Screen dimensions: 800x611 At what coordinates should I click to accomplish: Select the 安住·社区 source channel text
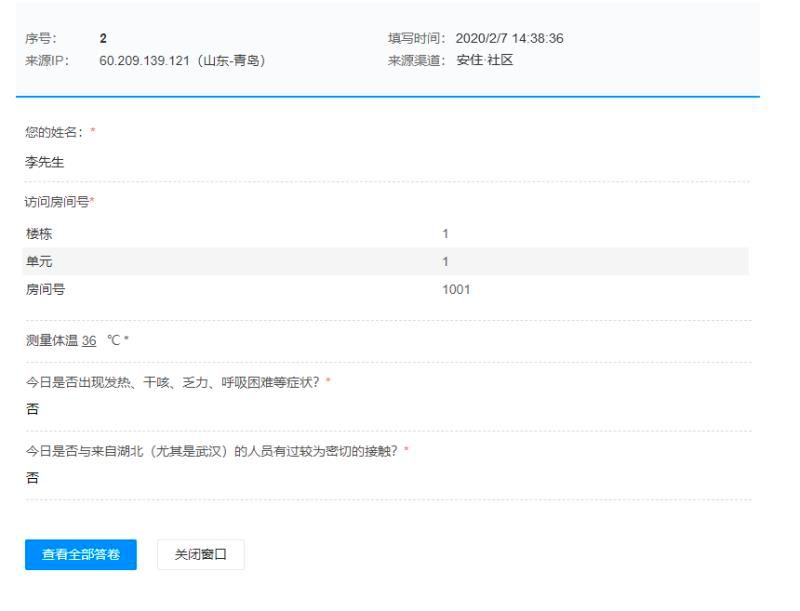[x=485, y=61]
